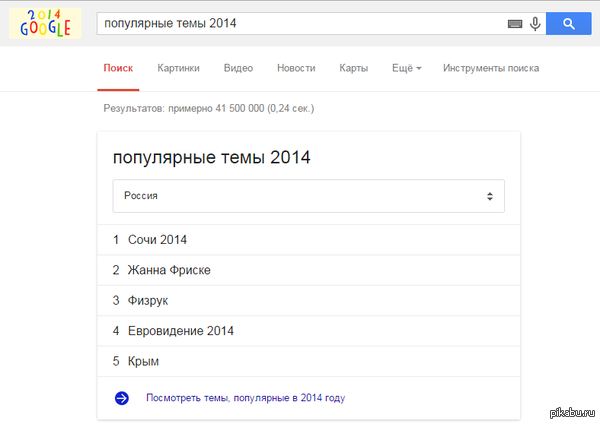Click the Google 2014 doodle logo

tap(45, 23)
